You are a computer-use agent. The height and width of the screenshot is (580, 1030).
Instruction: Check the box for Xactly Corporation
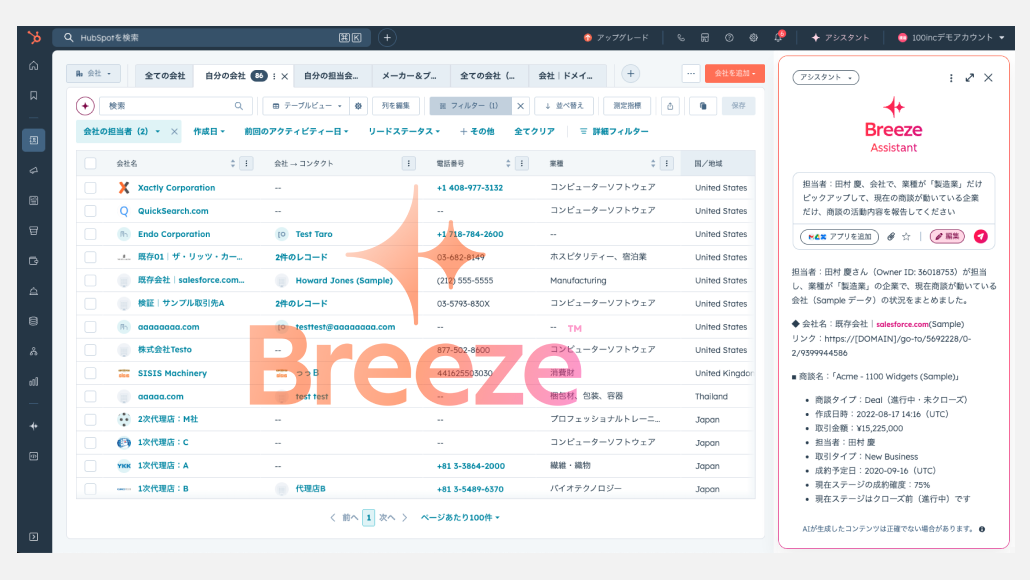[x=91, y=188]
